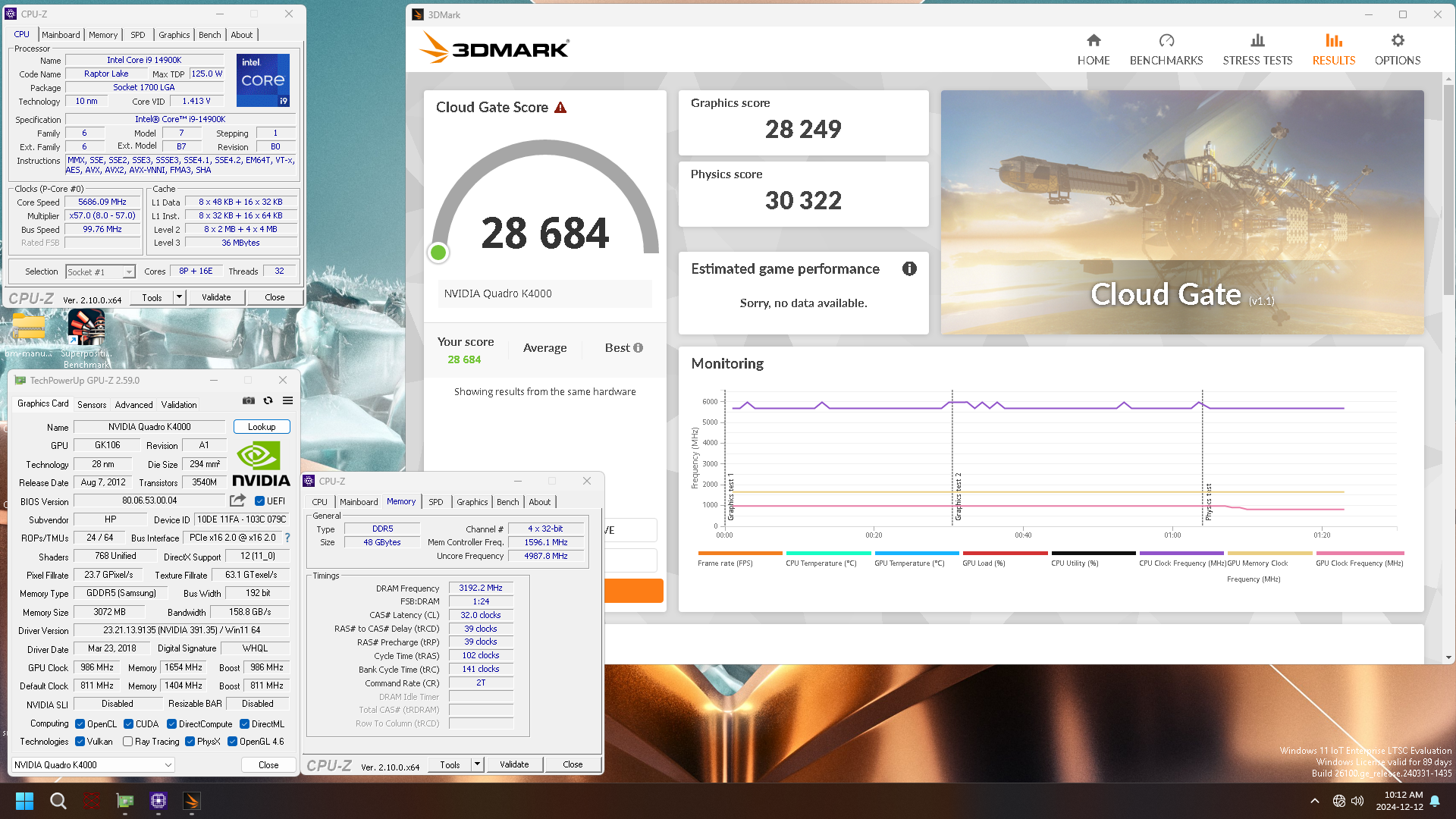Click the Intel Core i9 logo in CPU-Z
This screenshot has width=1456, height=819.
coord(263,80)
